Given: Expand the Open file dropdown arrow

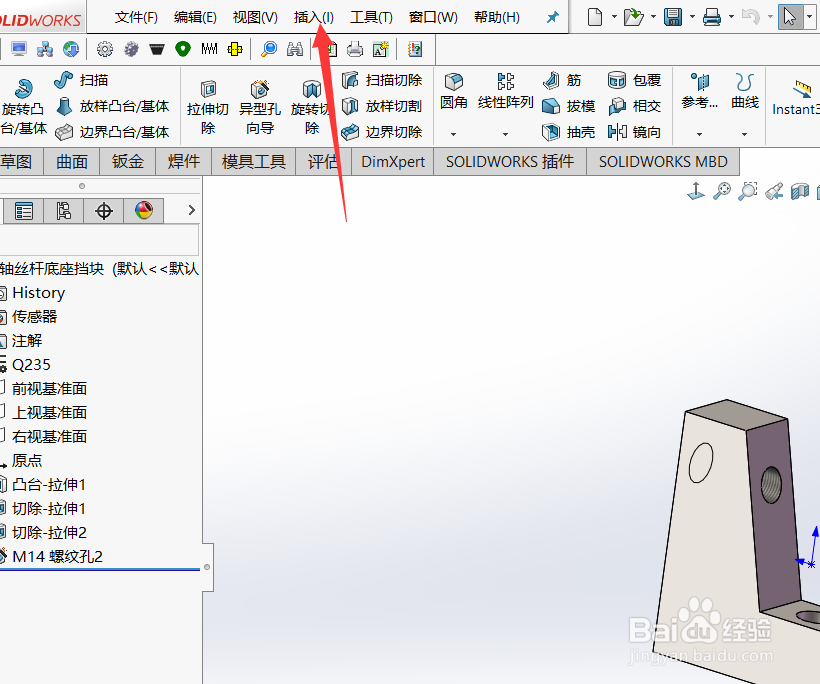Looking at the screenshot, I should point(653,17).
